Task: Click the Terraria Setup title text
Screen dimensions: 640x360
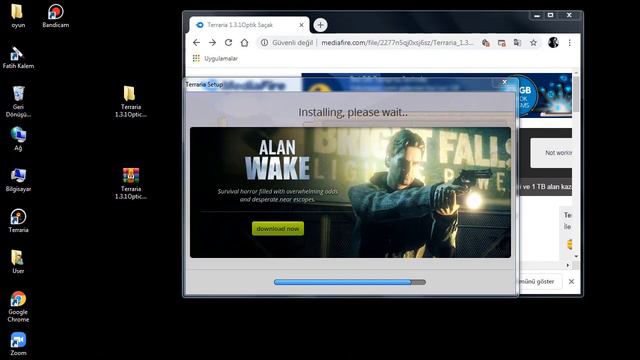Action: [x=204, y=84]
